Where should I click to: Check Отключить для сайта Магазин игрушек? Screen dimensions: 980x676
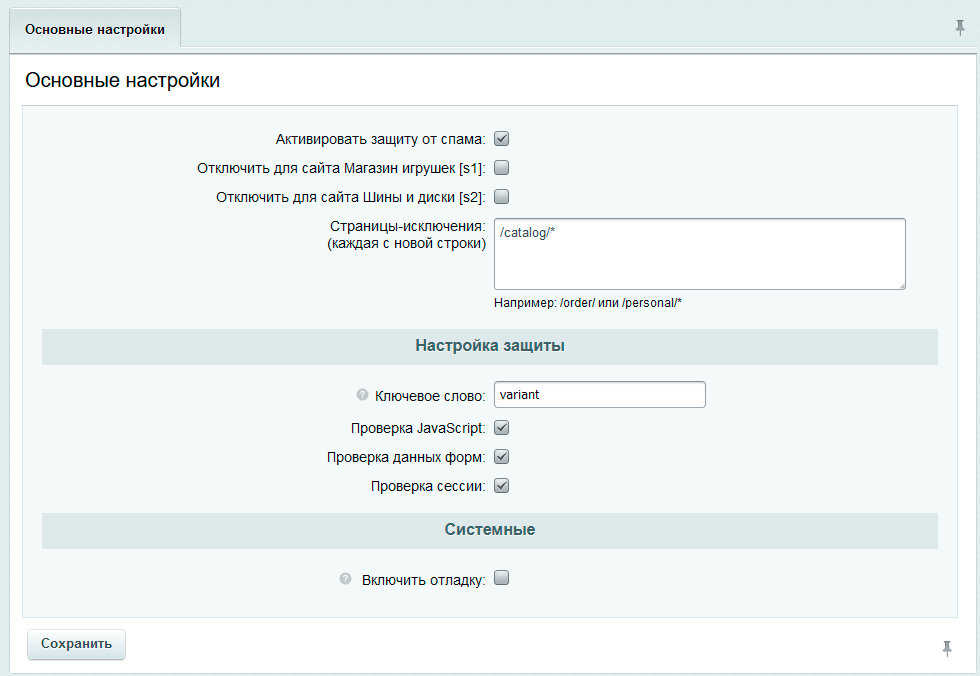501,167
